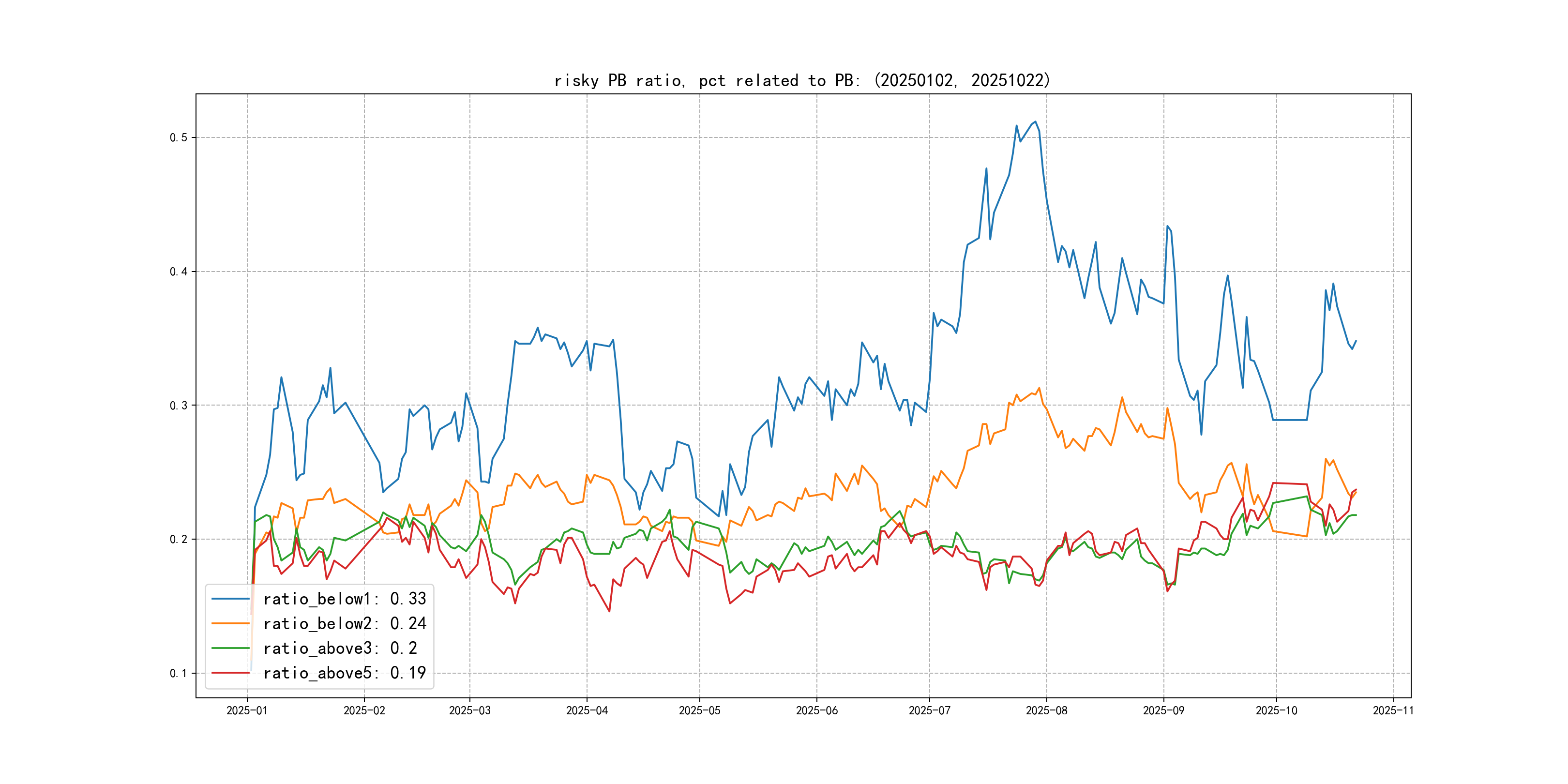Select the 'ratio_above3: 0.2' legend label
The height and width of the screenshot is (784, 1568).
point(340,648)
